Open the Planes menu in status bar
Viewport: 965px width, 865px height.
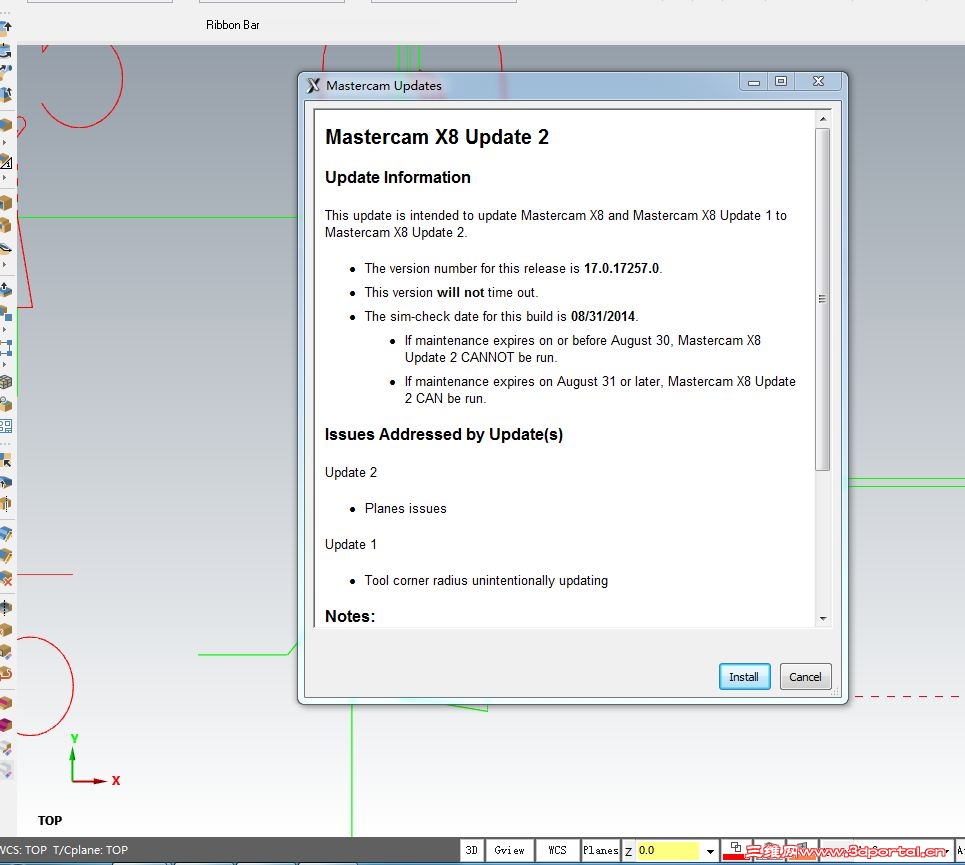600,850
